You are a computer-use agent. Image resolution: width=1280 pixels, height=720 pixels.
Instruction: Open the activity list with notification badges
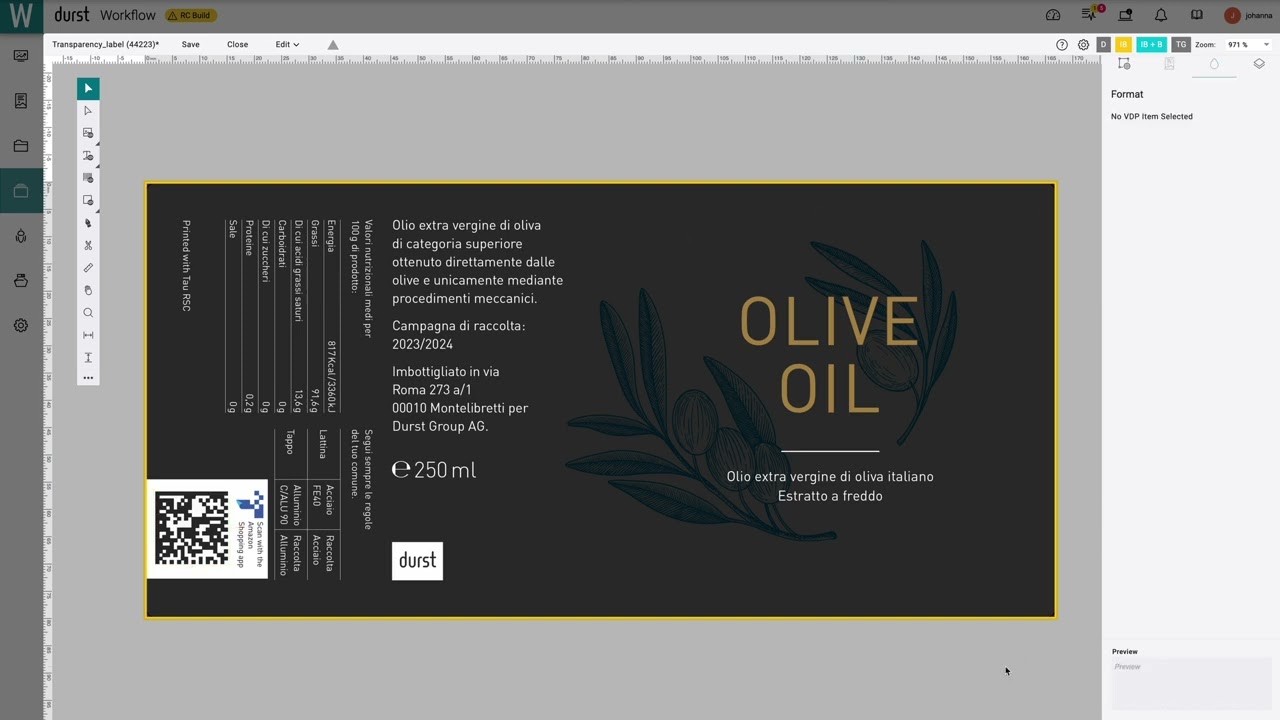tap(1089, 15)
